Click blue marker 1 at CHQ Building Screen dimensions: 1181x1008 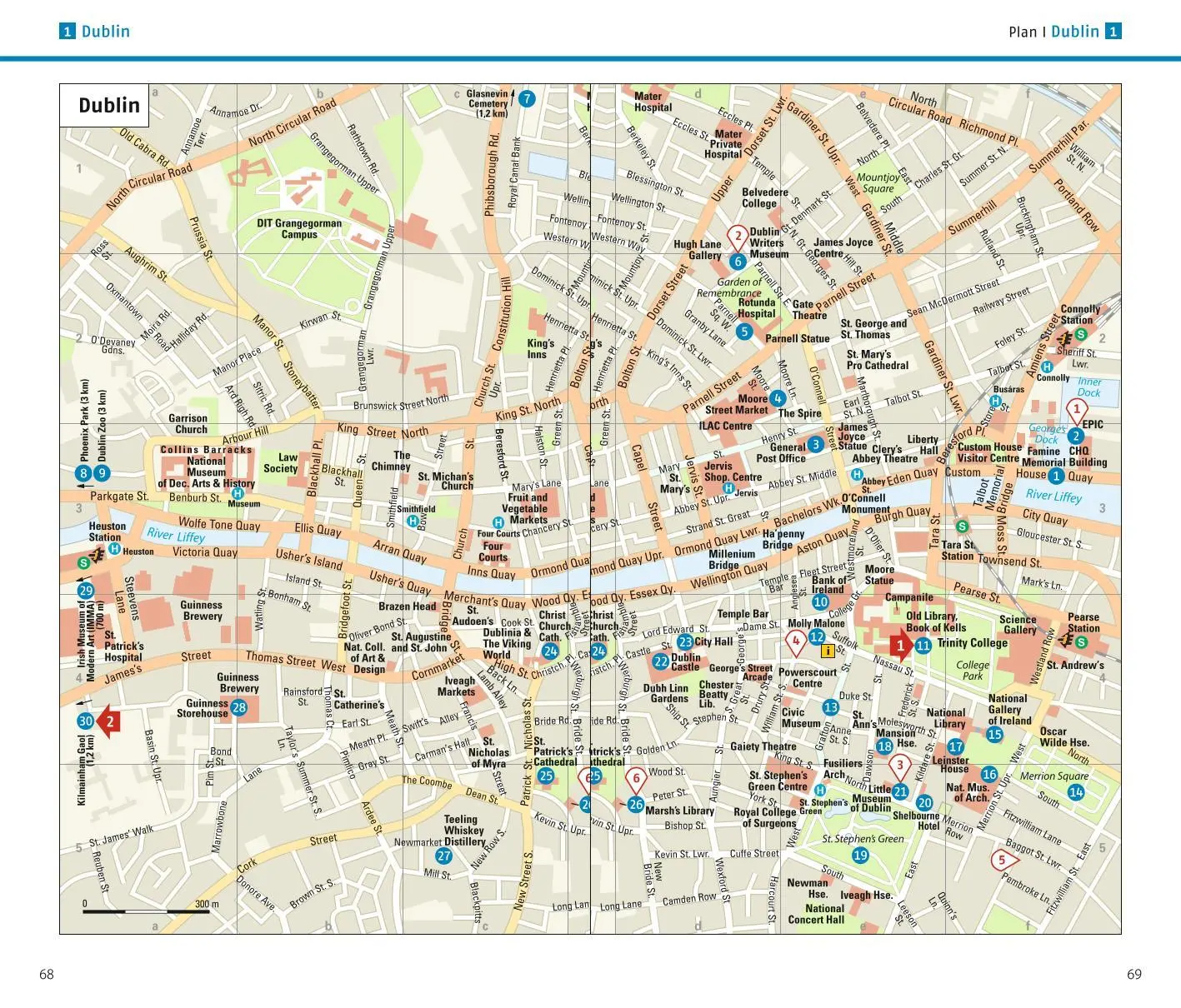tap(1056, 476)
